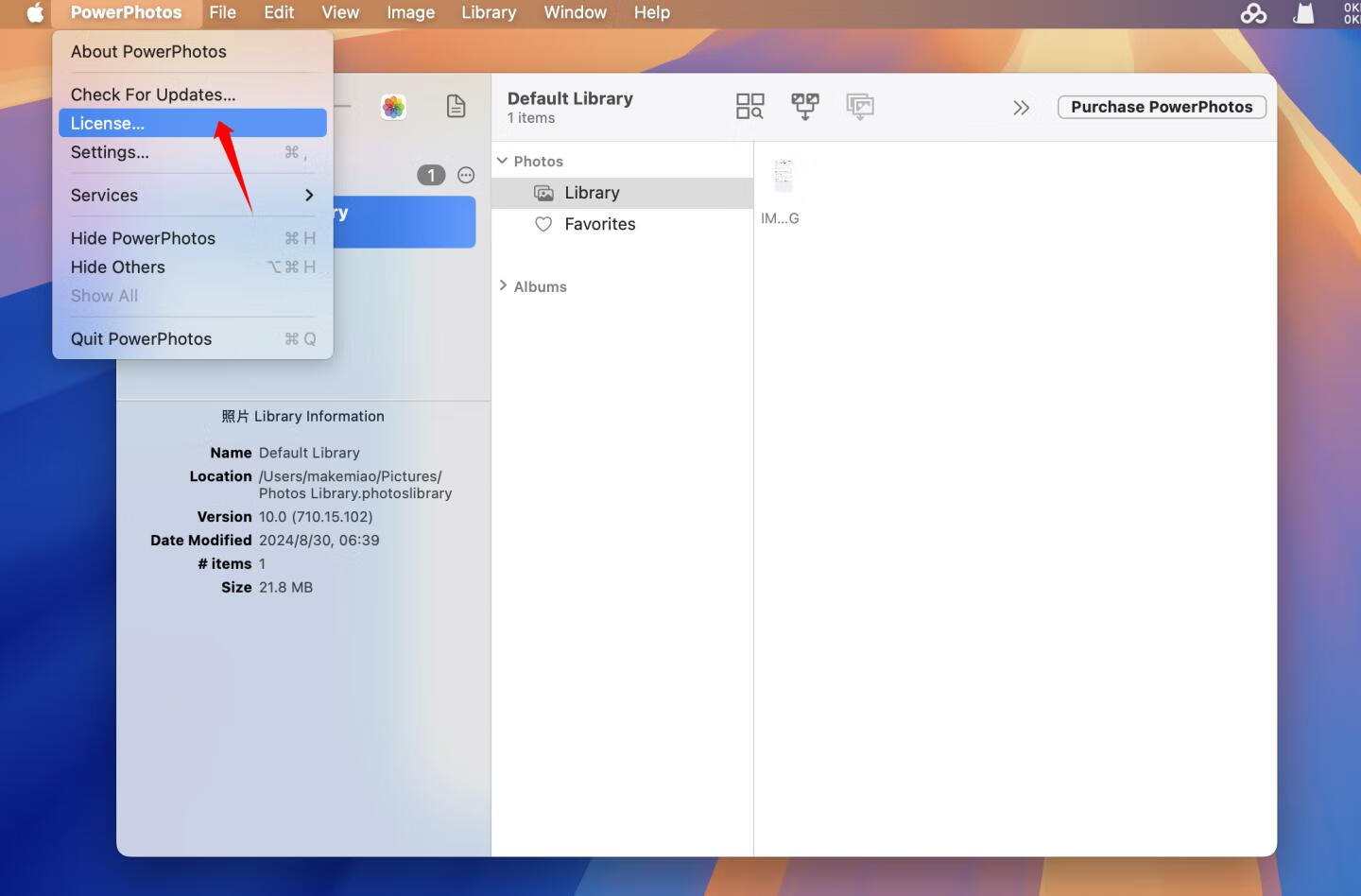
Task: Click the cat icon in menu bar
Action: 1304,13
